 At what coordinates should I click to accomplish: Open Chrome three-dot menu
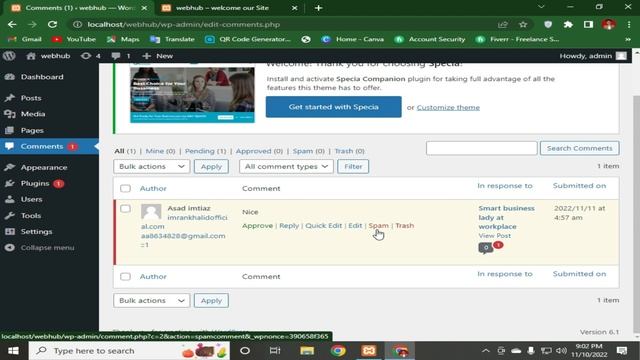(x=629, y=24)
